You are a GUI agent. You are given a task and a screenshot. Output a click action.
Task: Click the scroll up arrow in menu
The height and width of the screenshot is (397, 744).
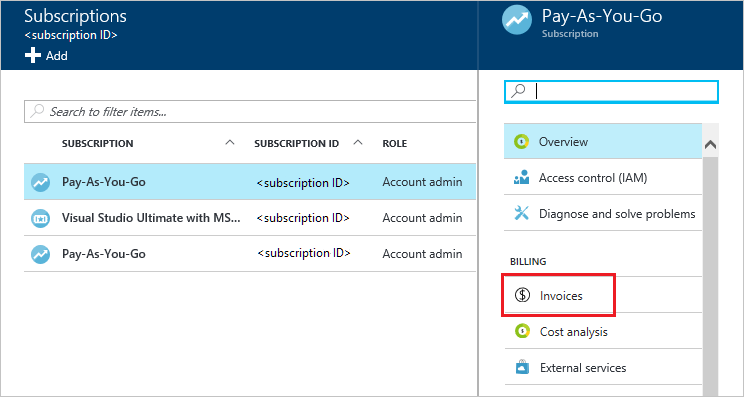pyautogui.click(x=710, y=145)
